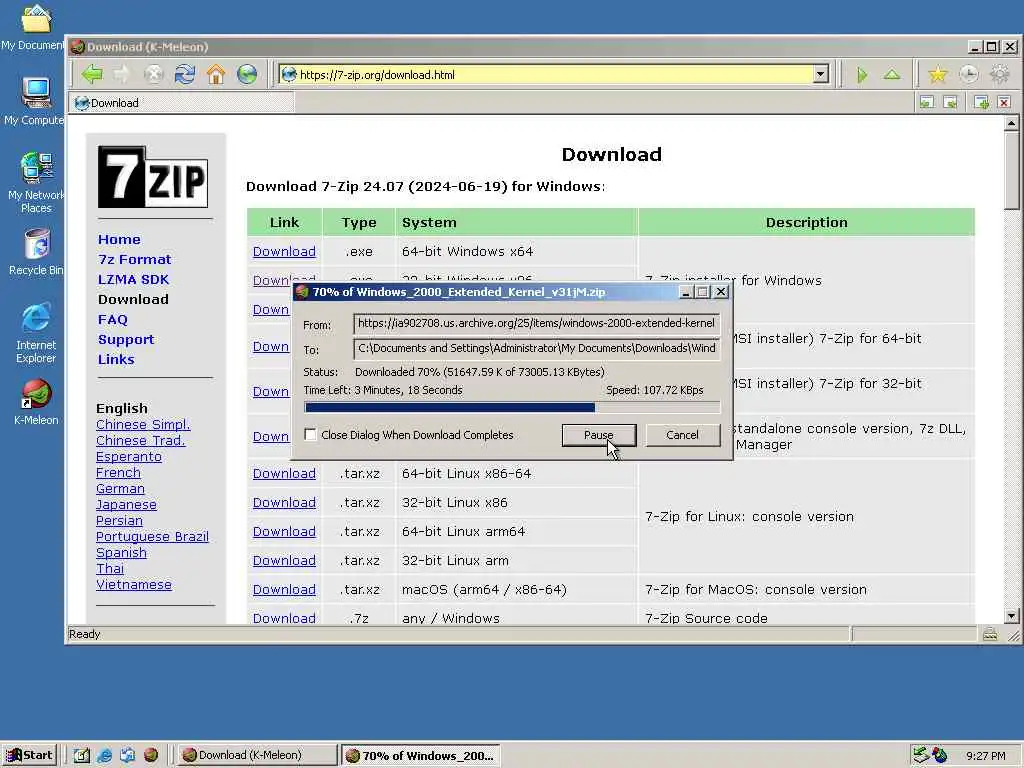Launch K-Meleon from quick launch

(x=151, y=755)
